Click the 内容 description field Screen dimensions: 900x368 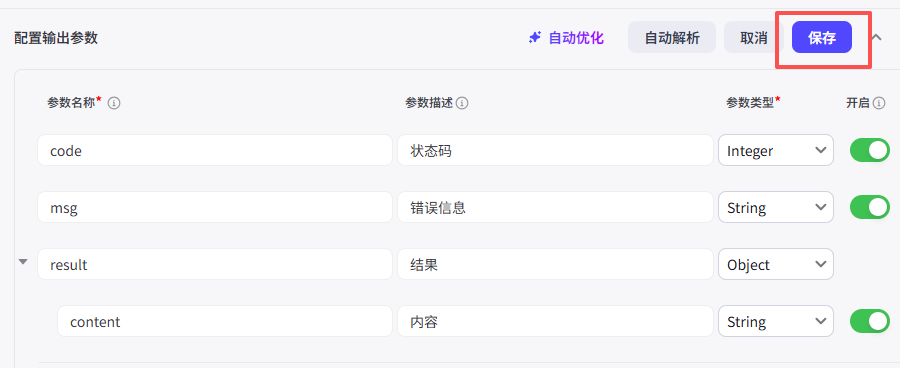(x=555, y=321)
